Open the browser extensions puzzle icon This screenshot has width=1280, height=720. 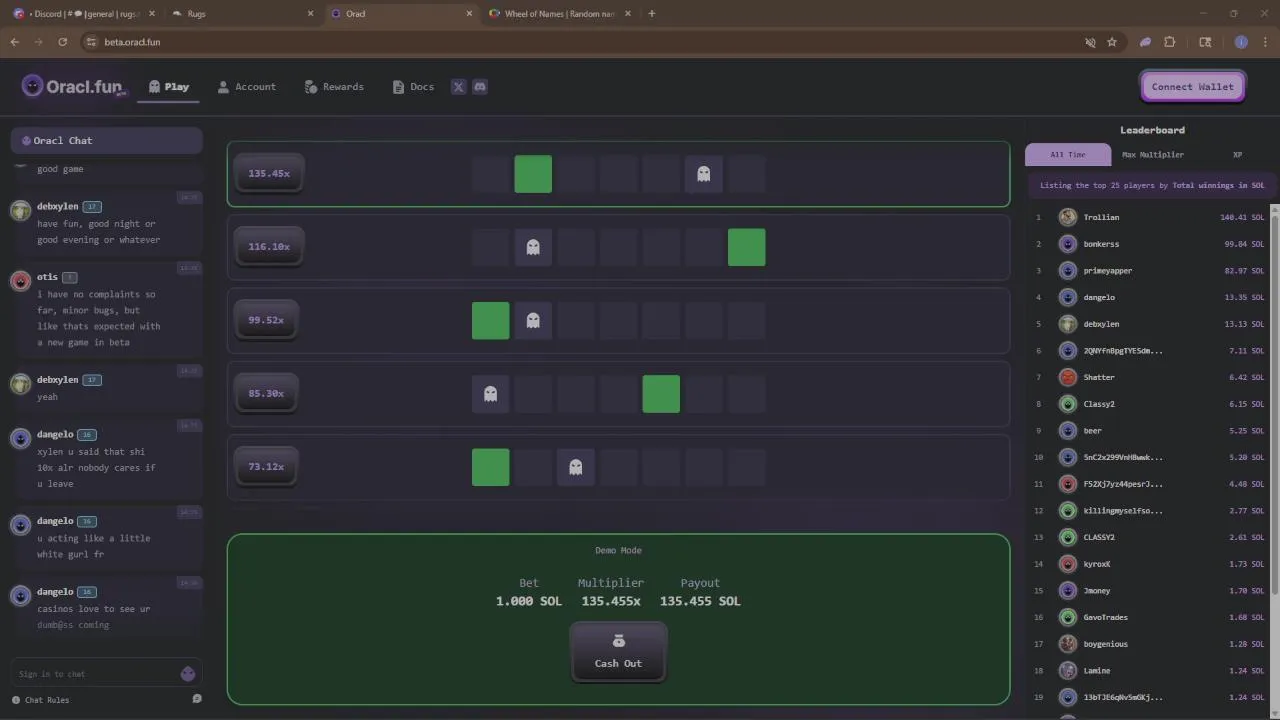[x=1170, y=42]
